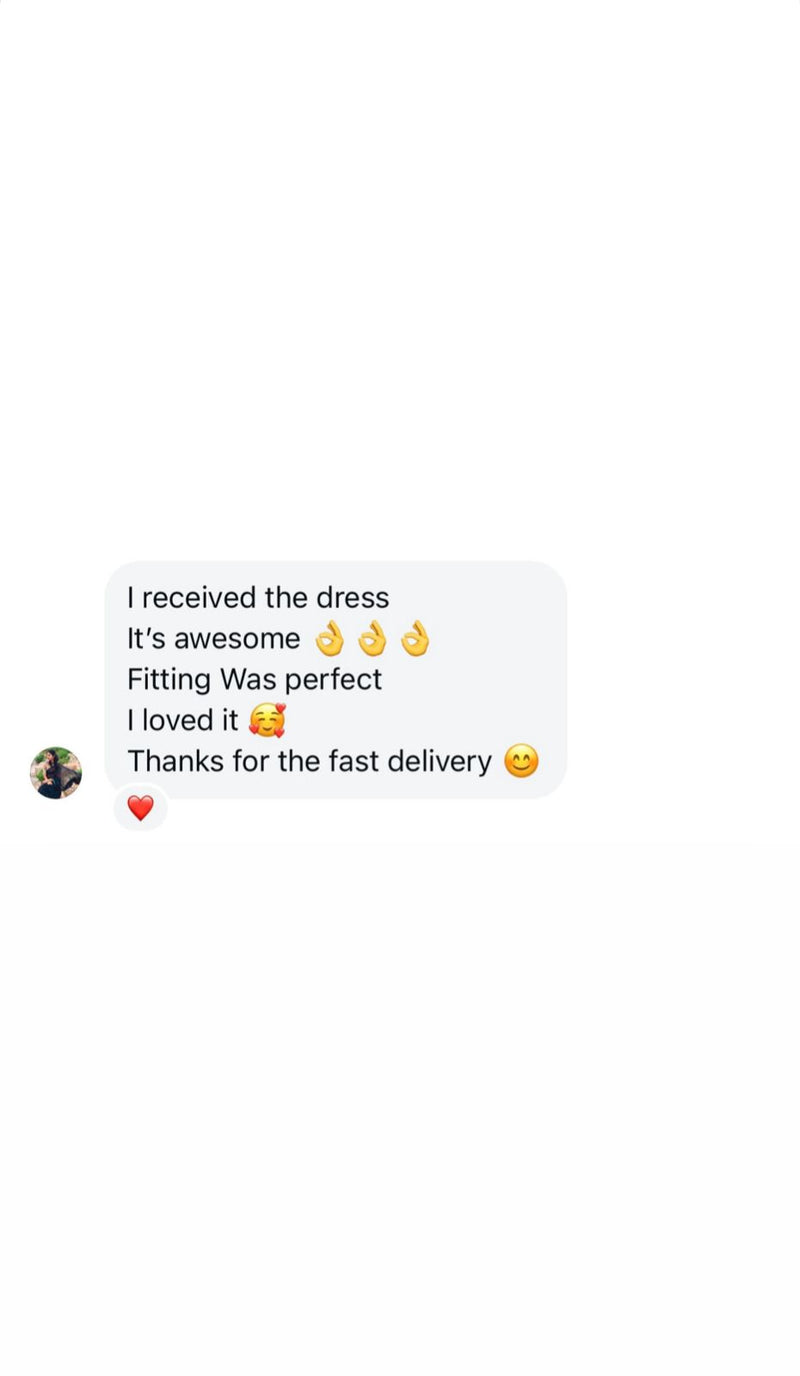Image resolution: width=800 pixels, height=1376 pixels.
Task: Click the middle OK hand emoji
Action: point(372,638)
